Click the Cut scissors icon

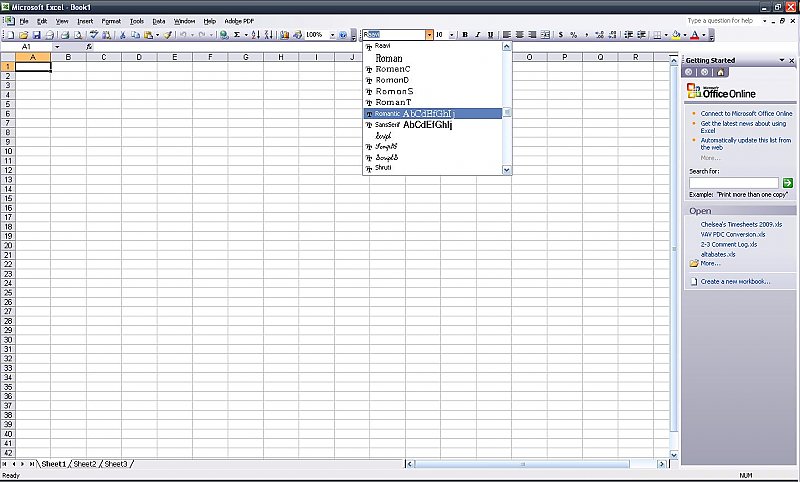tap(122, 35)
